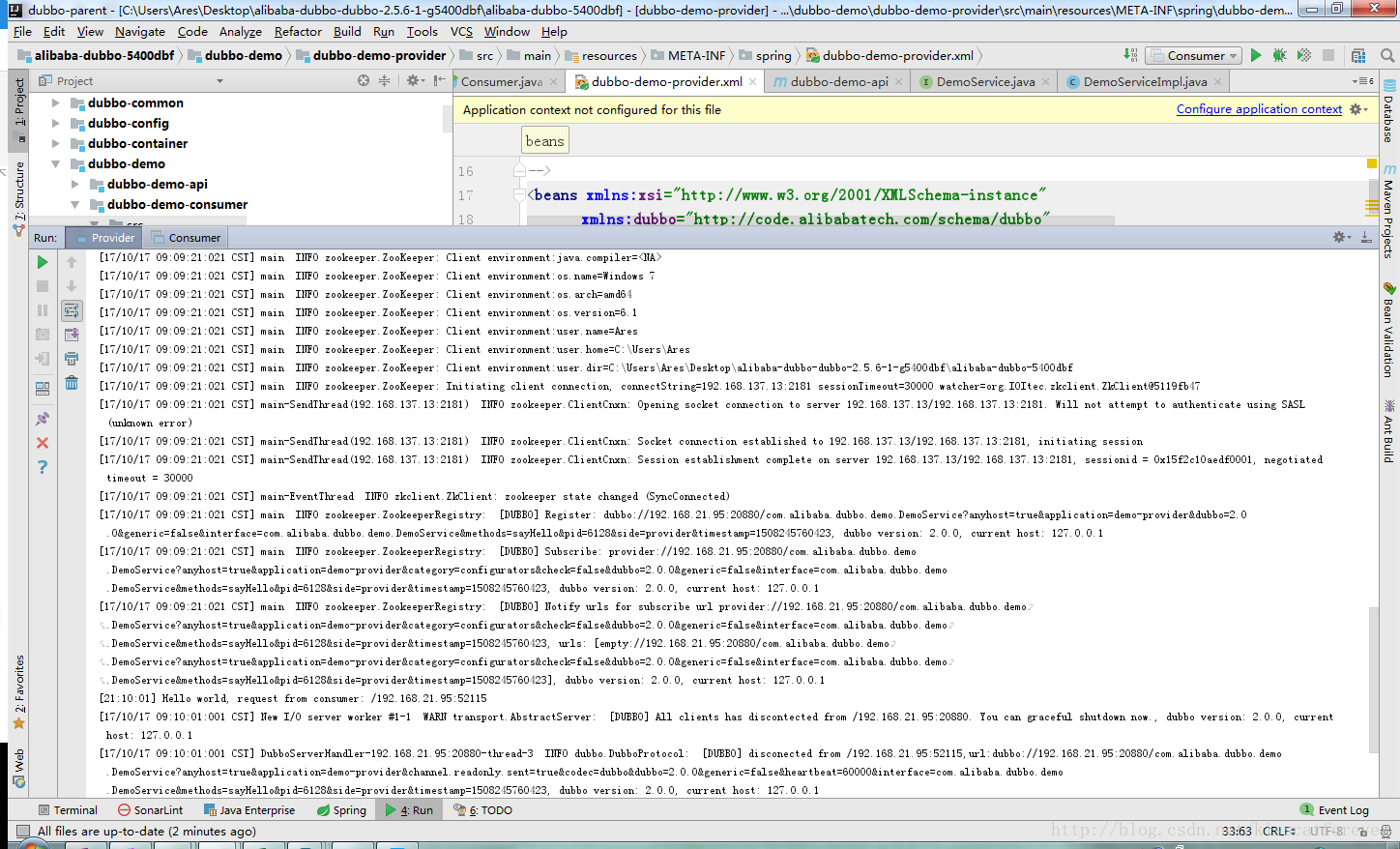This screenshot has width=1400, height=849.
Task: Click the stop icon in the Run panel sidebar
Action: pyautogui.click(x=43, y=286)
